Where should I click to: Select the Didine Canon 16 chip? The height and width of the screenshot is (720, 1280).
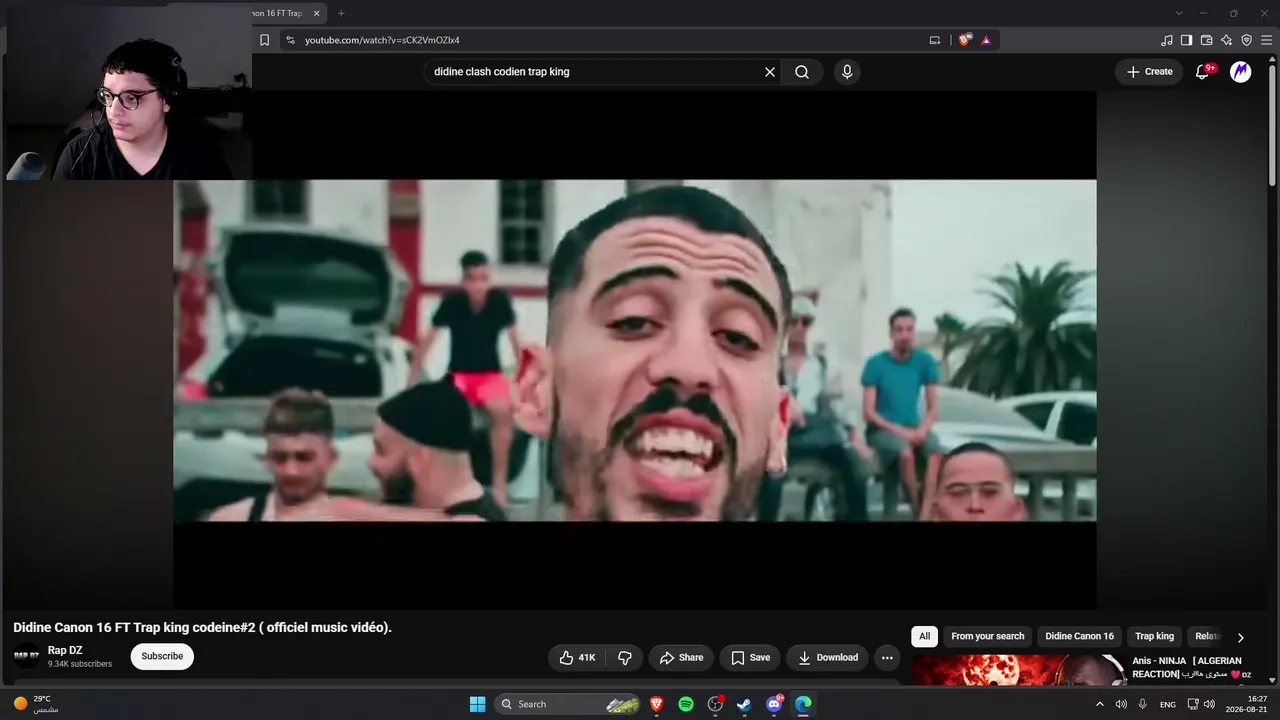tap(1079, 636)
